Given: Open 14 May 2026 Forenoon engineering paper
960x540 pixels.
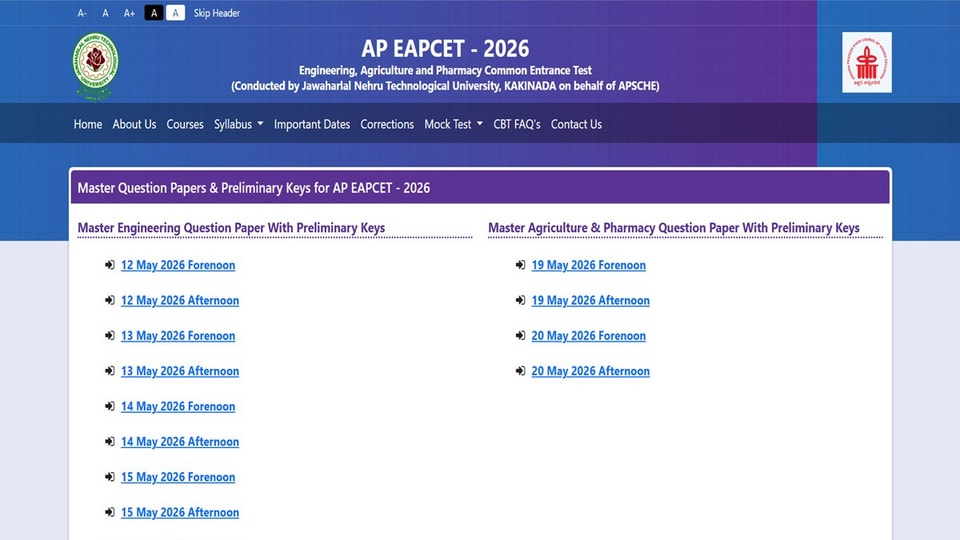Looking at the screenshot, I should (x=178, y=407).
